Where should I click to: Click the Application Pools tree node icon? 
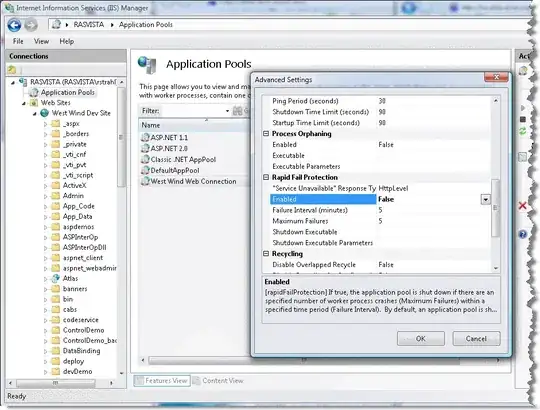tap(34, 92)
